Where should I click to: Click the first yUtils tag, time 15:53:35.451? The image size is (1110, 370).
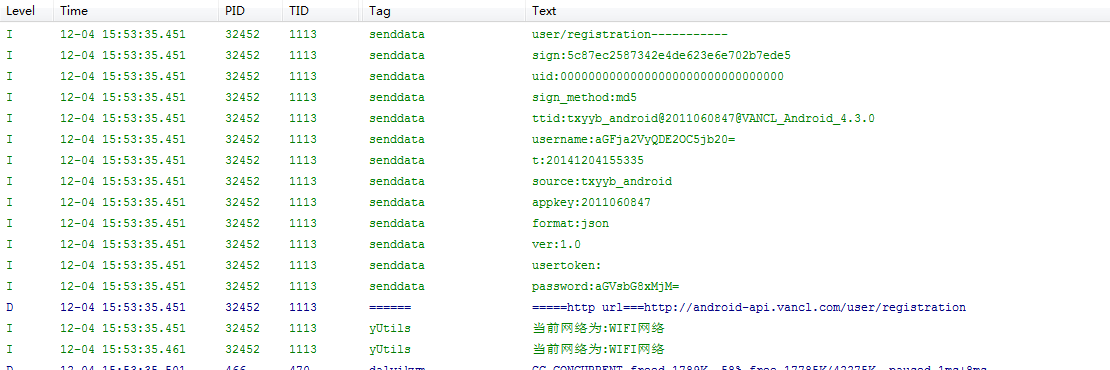(390, 328)
